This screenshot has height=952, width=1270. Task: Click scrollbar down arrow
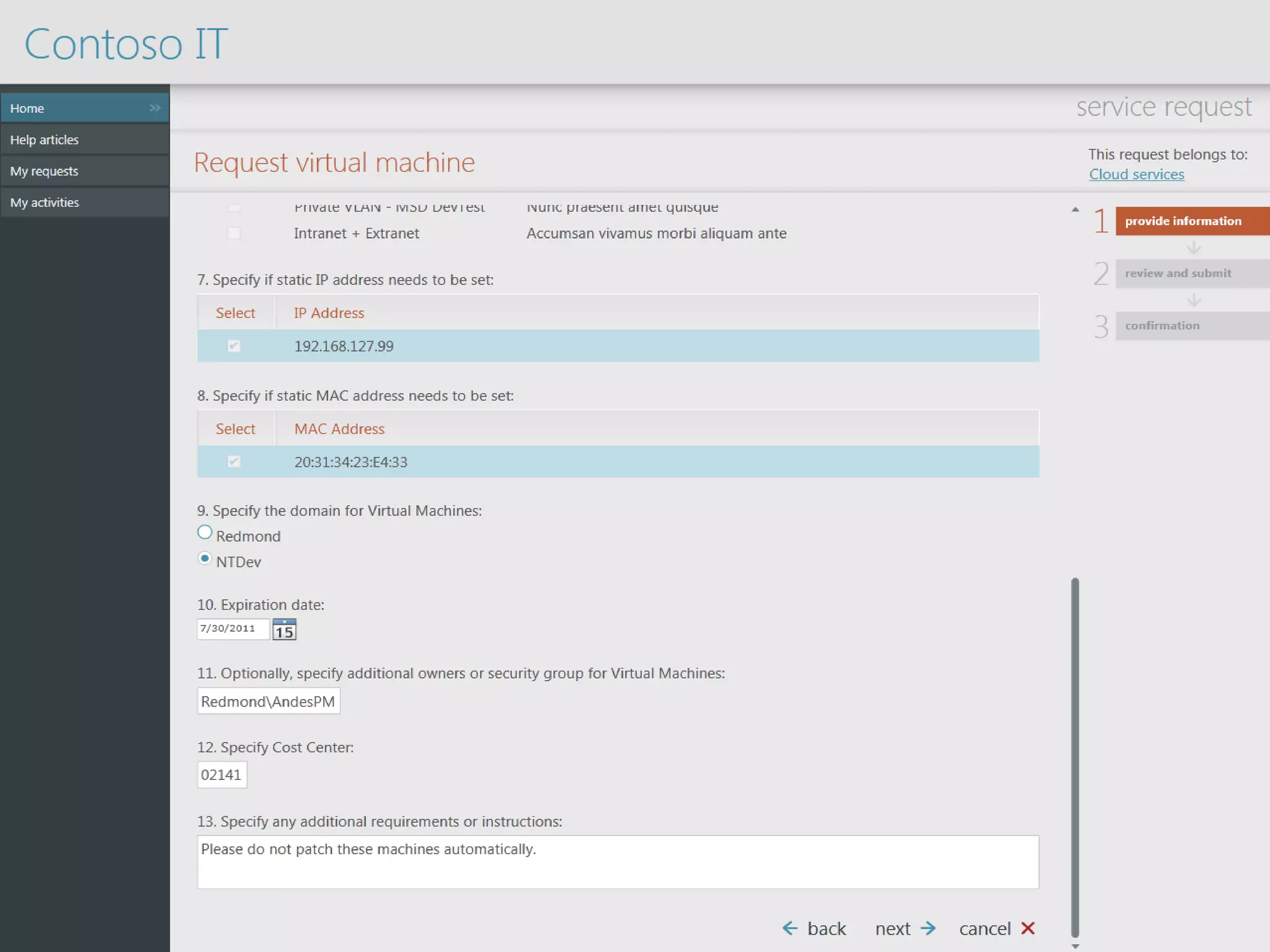tap(1075, 946)
